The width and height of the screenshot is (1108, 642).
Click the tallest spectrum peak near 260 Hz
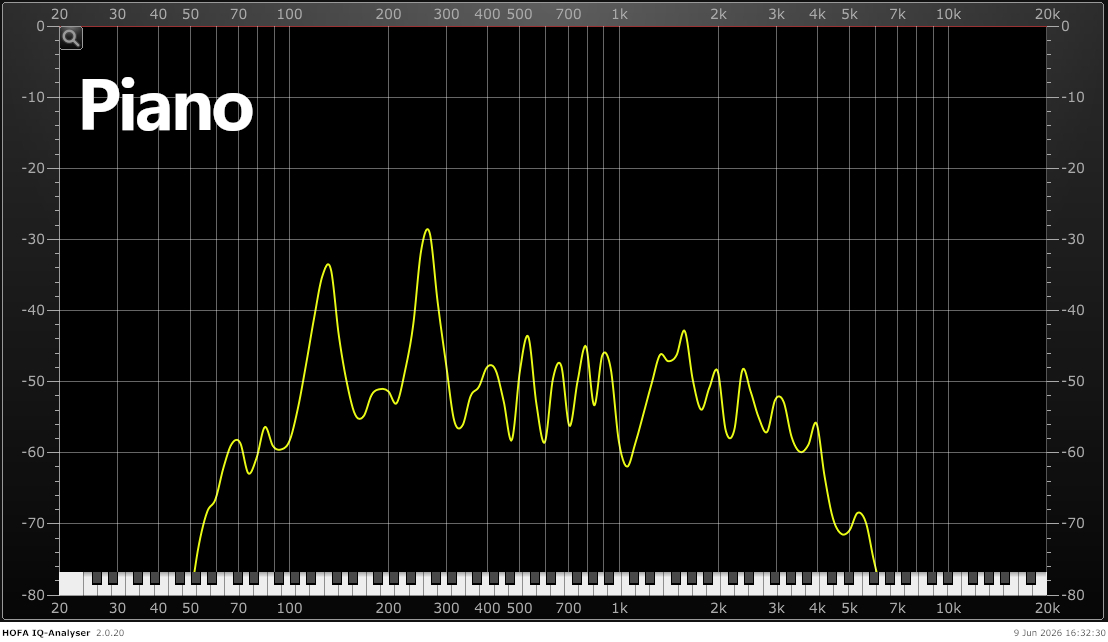pyautogui.click(x=427, y=230)
